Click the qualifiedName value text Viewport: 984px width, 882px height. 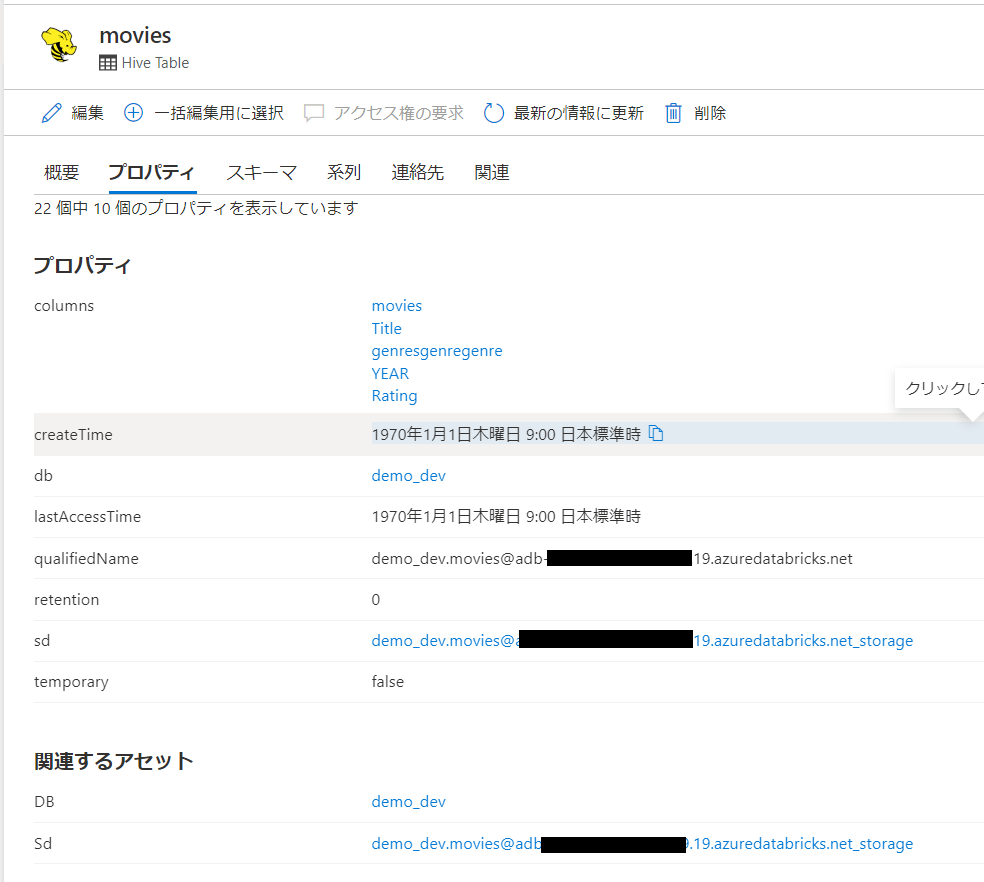tap(612, 559)
